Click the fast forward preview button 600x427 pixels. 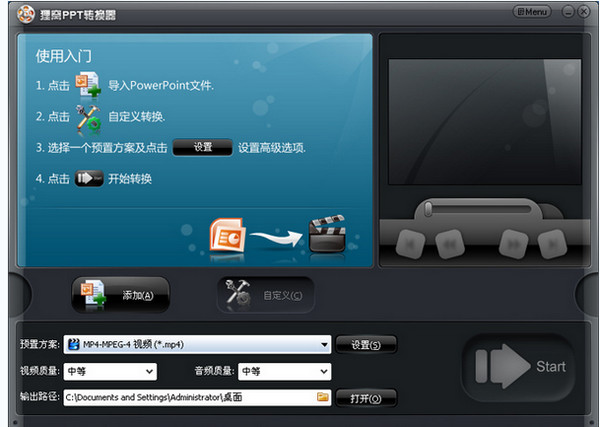(x=514, y=244)
